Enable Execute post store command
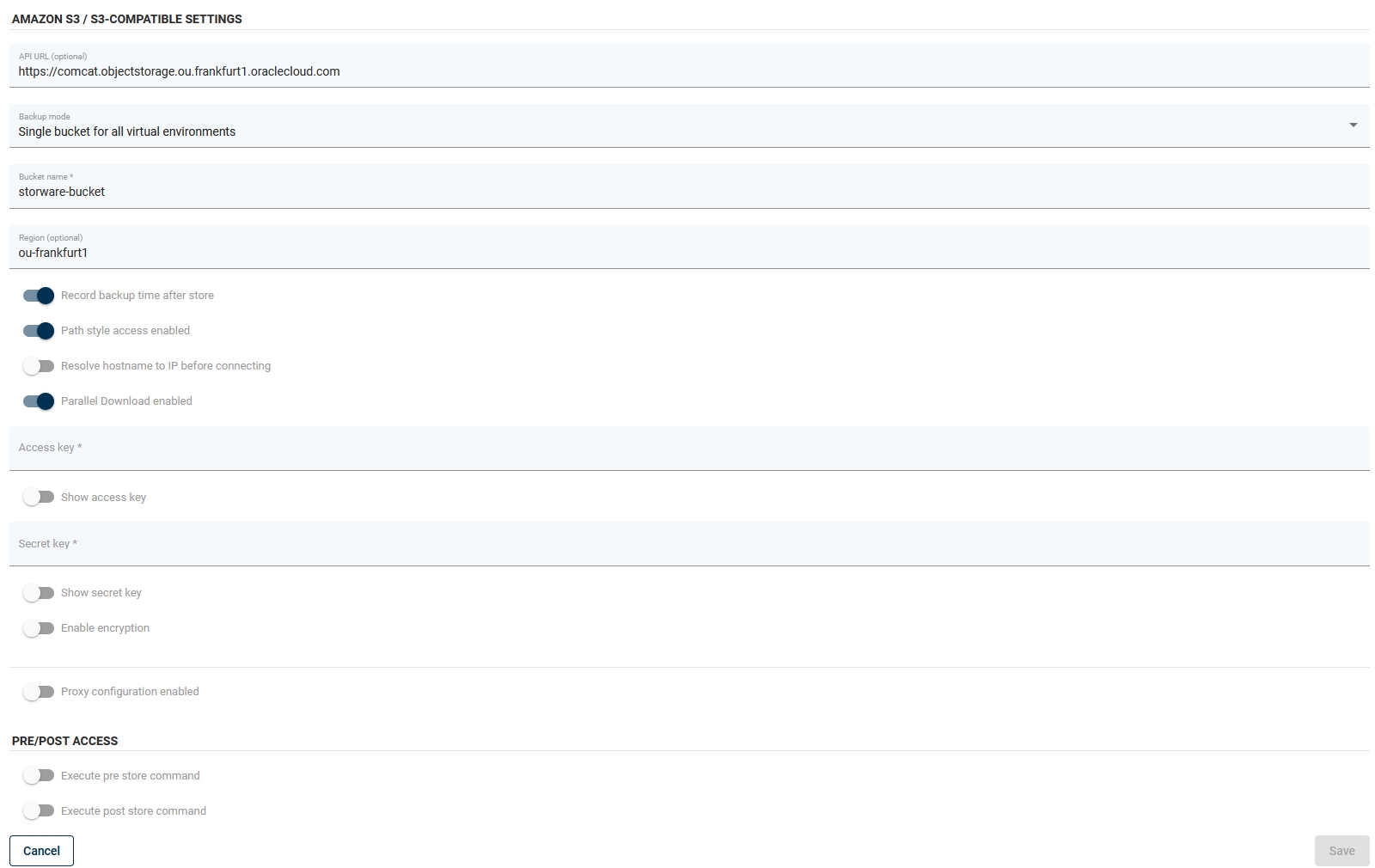The height and width of the screenshot is (868, 1375). point(39,811)
